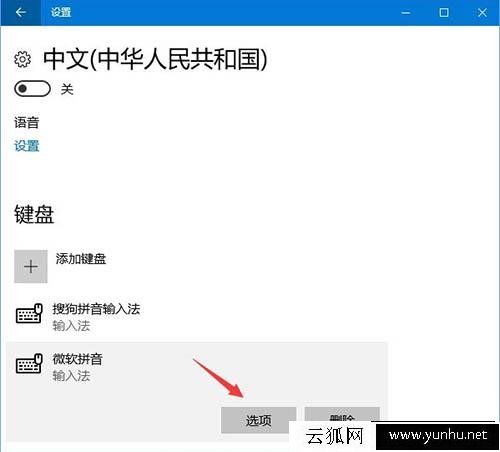Click the 键盘 section heading

click(x=34, y=214)
